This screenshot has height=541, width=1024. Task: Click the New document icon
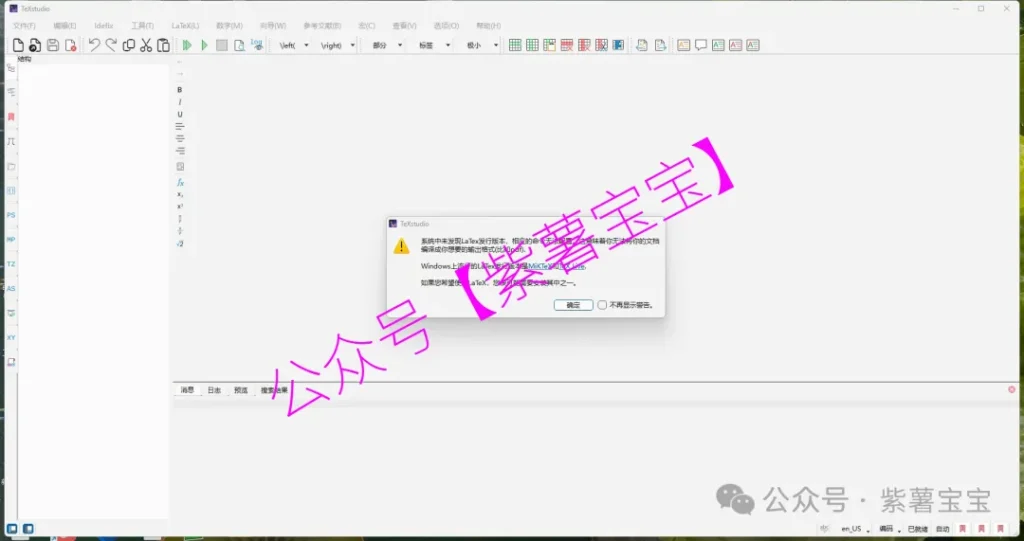pos(17,45)
